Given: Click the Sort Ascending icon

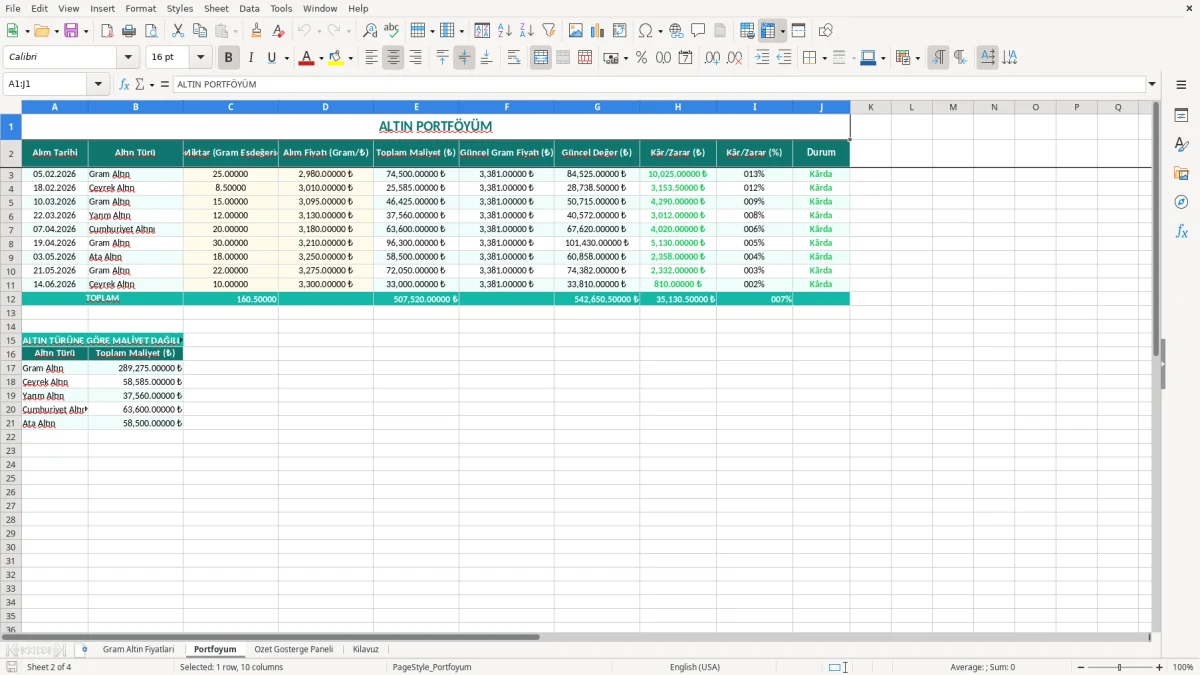Looking at the screenshot, I should pyautogui.click(x=504, y=31).
